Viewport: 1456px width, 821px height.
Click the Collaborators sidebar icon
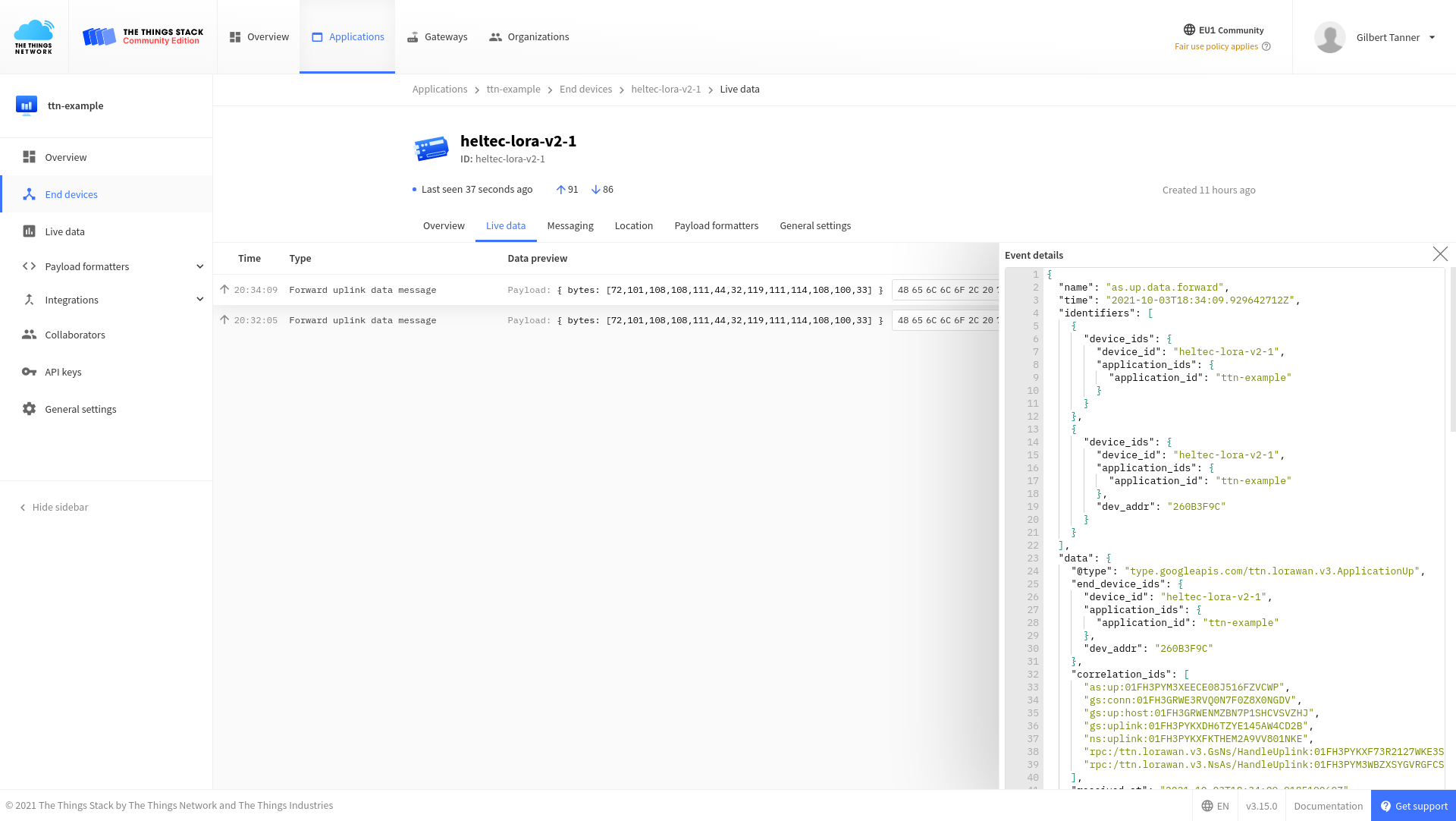pos(29,334)
